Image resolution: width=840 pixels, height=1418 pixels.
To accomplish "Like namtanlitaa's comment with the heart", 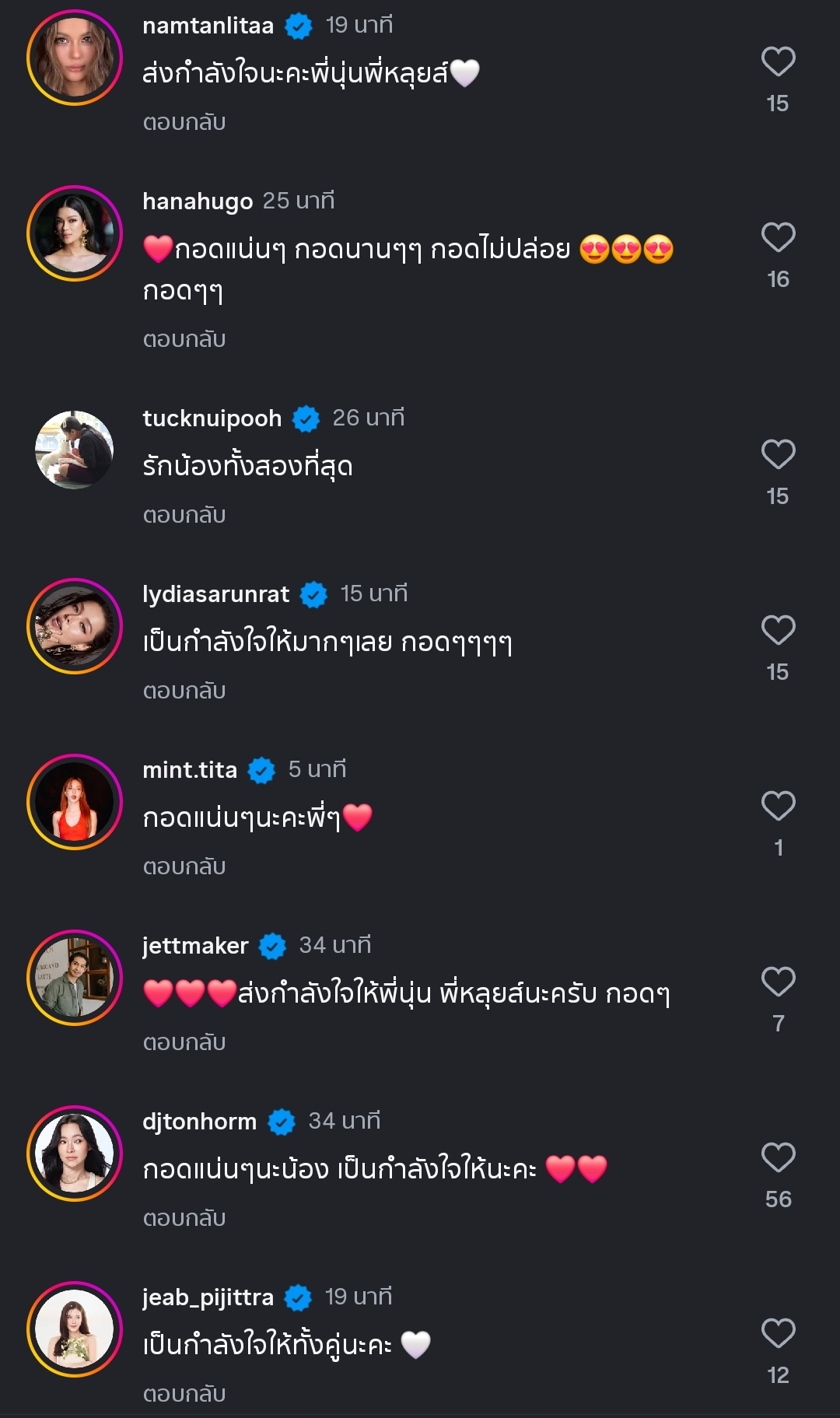I will point(778,62).
